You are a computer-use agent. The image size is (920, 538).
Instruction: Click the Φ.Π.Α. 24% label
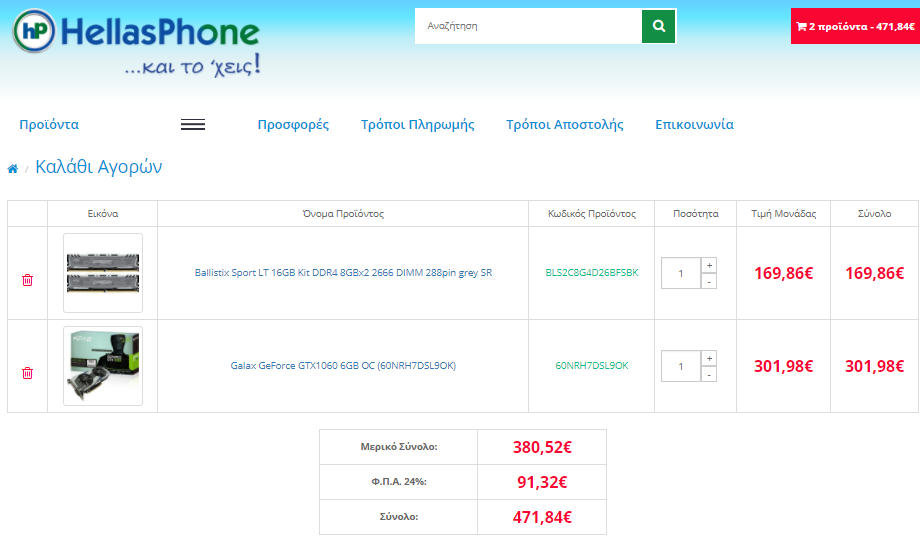point(399,482)
